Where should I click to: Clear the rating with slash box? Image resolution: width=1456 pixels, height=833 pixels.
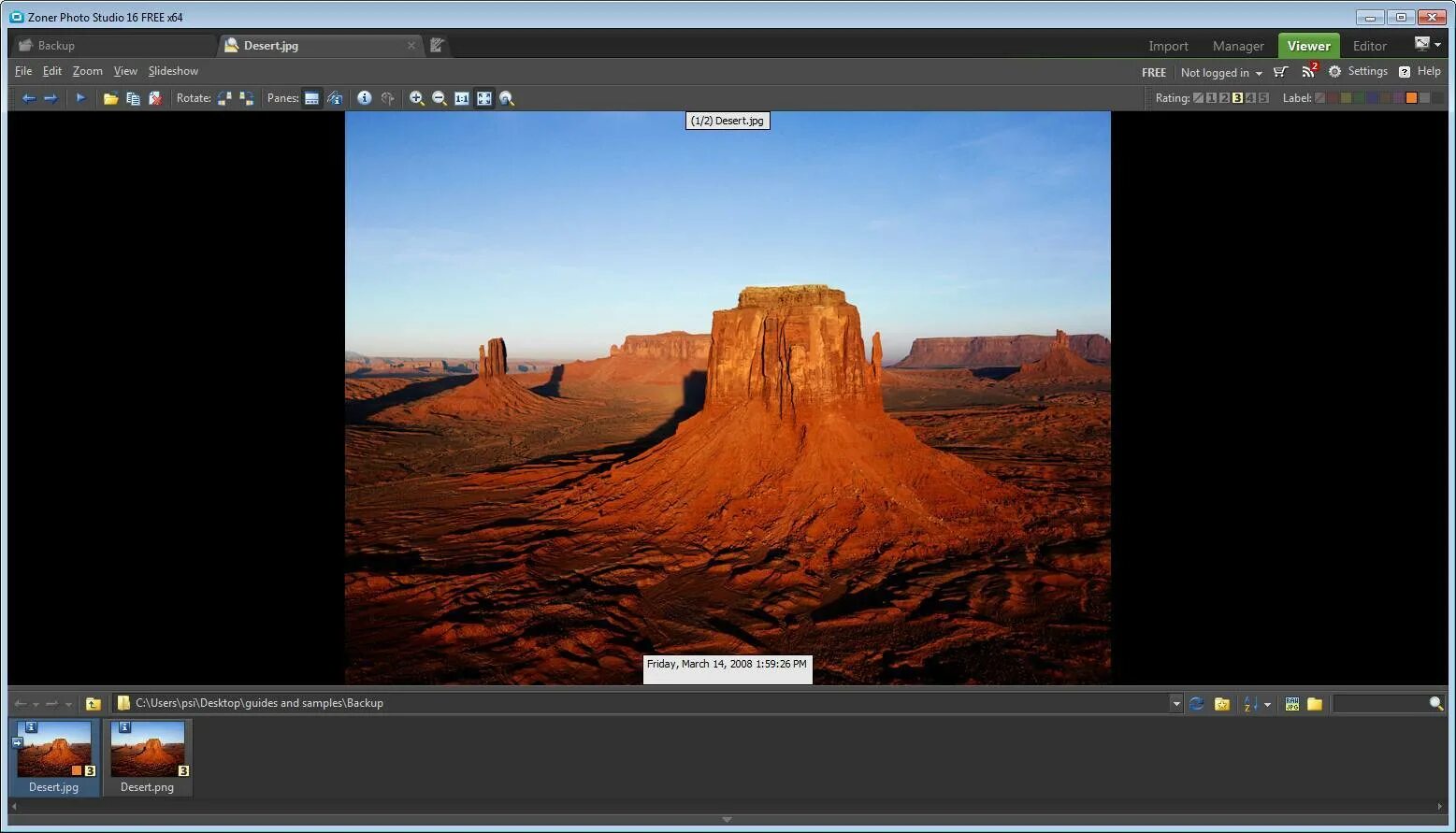[1198, 98]
